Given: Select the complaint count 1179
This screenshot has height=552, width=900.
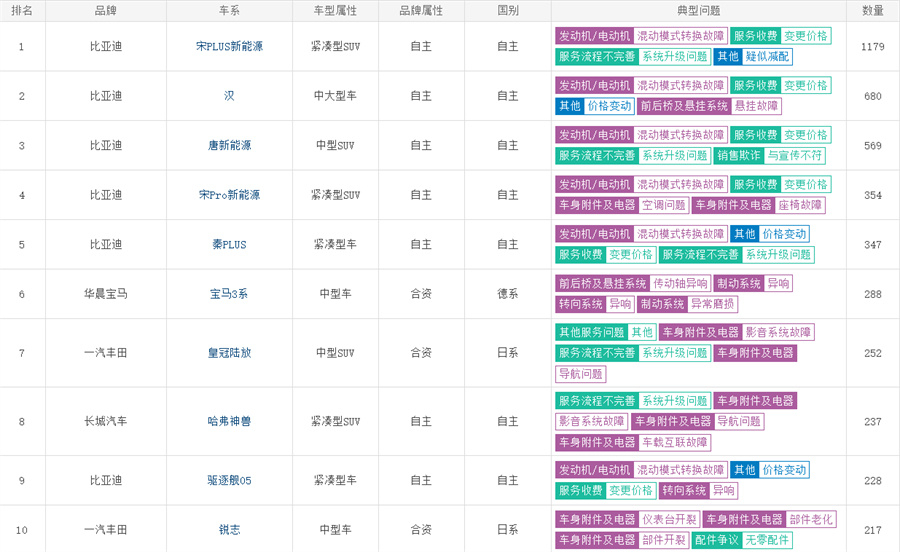Looking at the screenshot, I should click(x=872, y=46).
